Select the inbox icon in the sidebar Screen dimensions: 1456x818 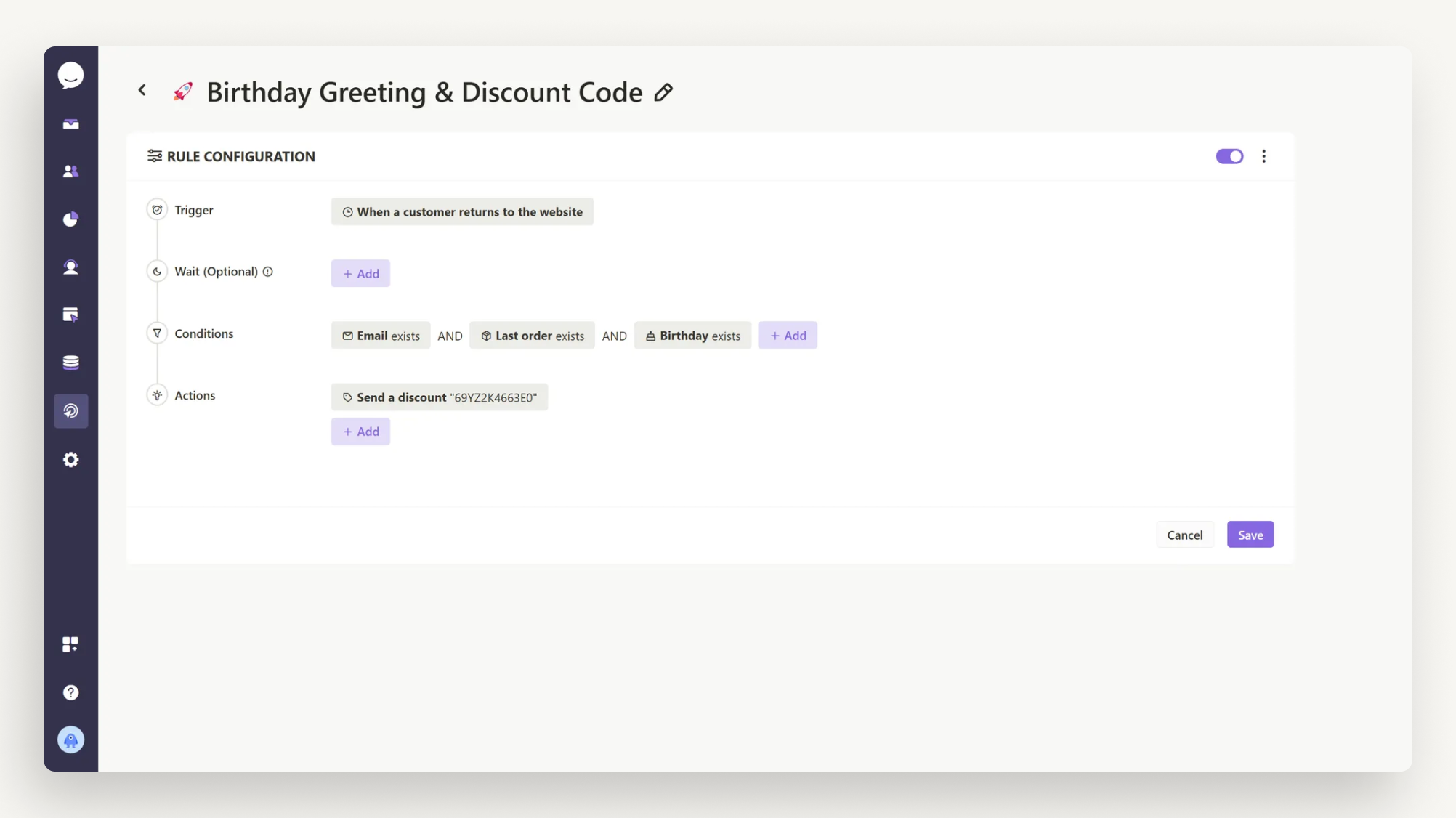click(70, 123)
